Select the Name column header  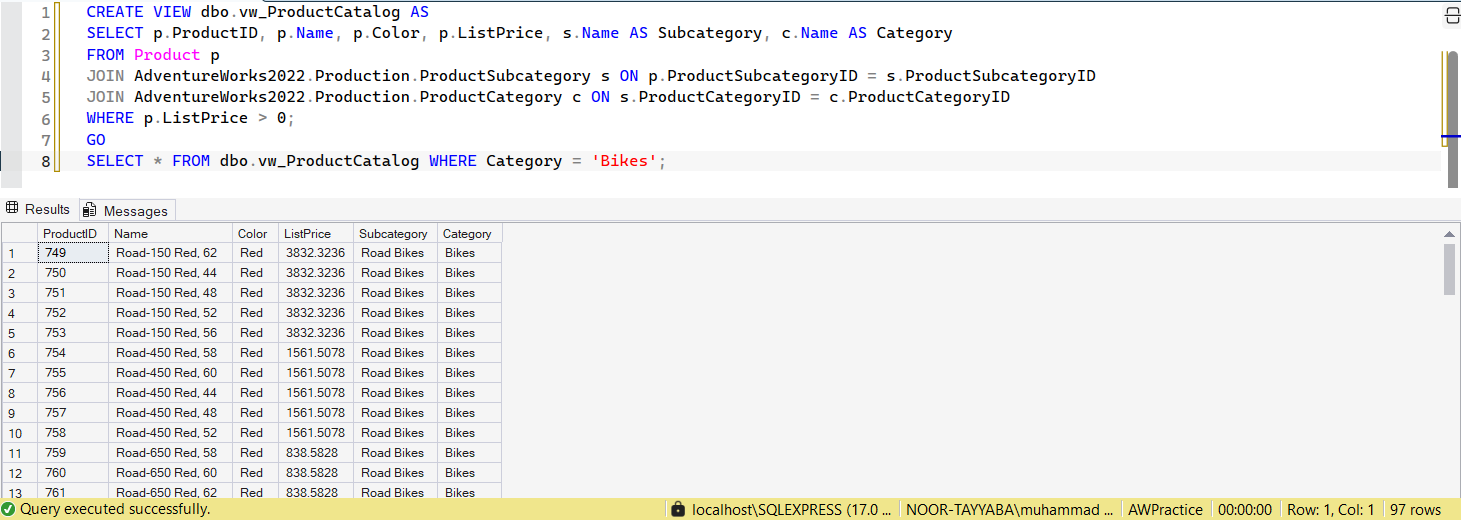(170, 233)
